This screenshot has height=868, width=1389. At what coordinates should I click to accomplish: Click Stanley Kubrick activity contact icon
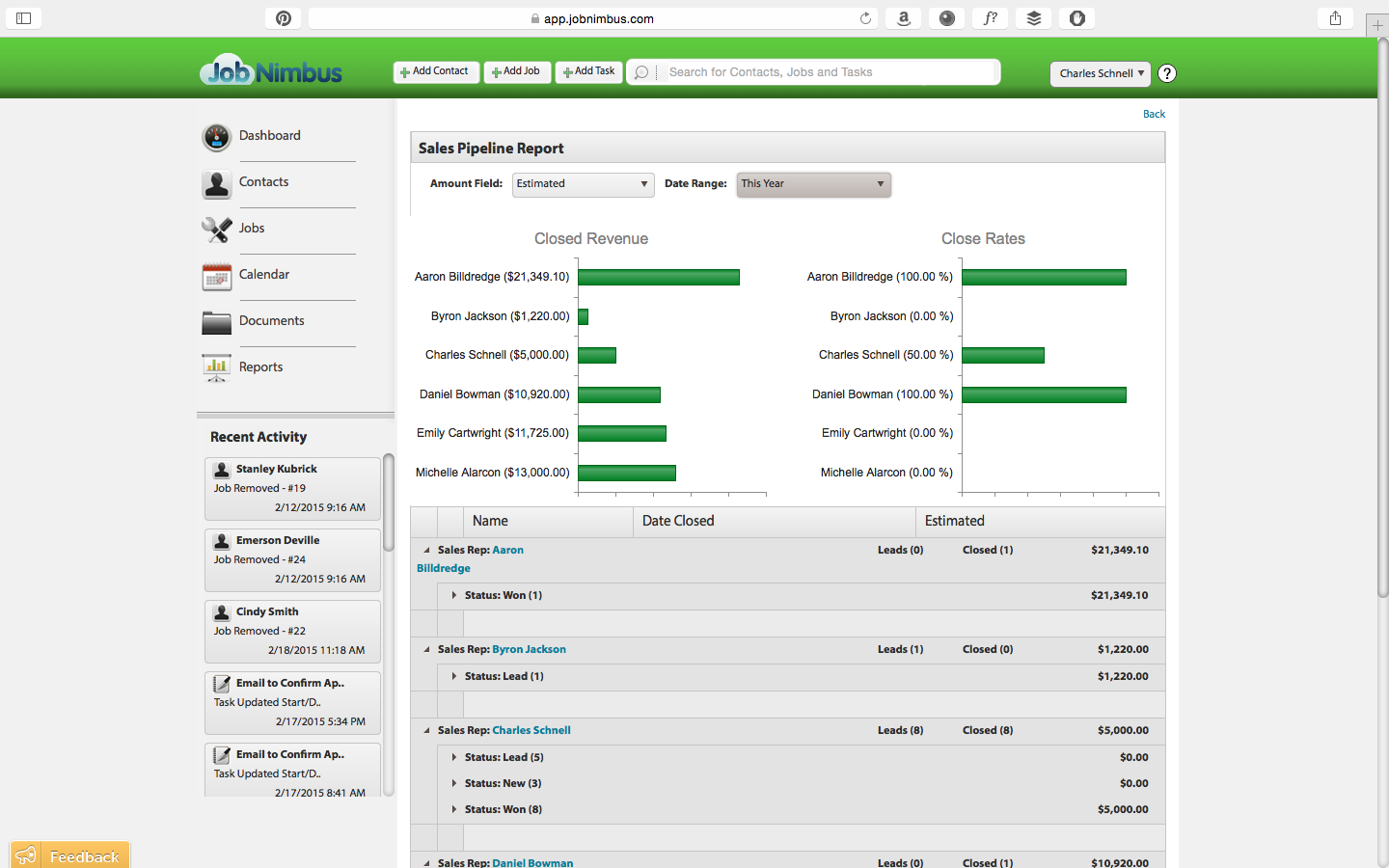coord(222,470)
